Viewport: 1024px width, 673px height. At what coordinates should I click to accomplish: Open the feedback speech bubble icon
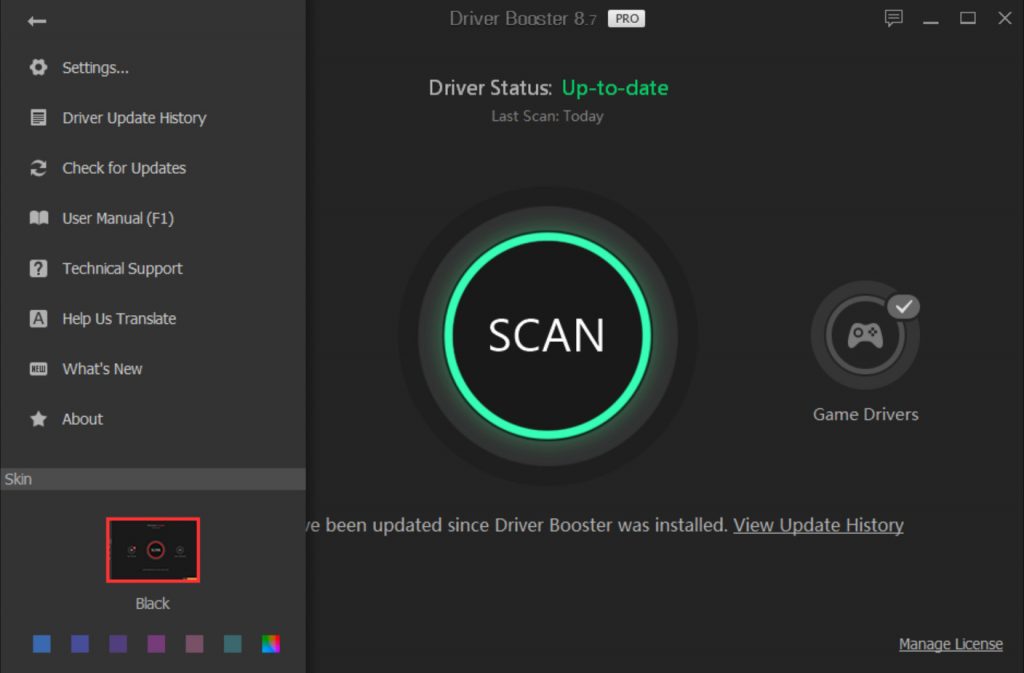pyautogui.click(x=894, y=18)
